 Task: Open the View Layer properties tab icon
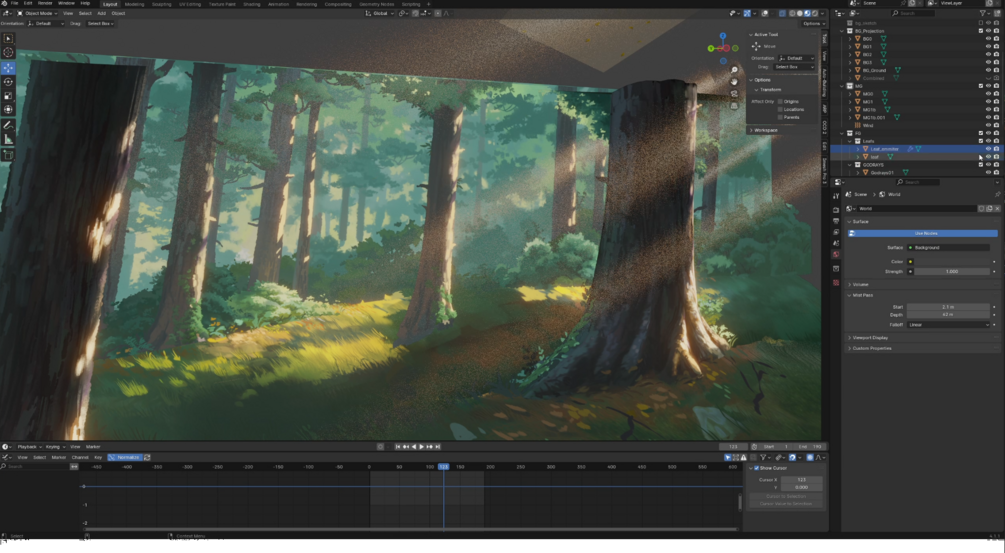836,232
